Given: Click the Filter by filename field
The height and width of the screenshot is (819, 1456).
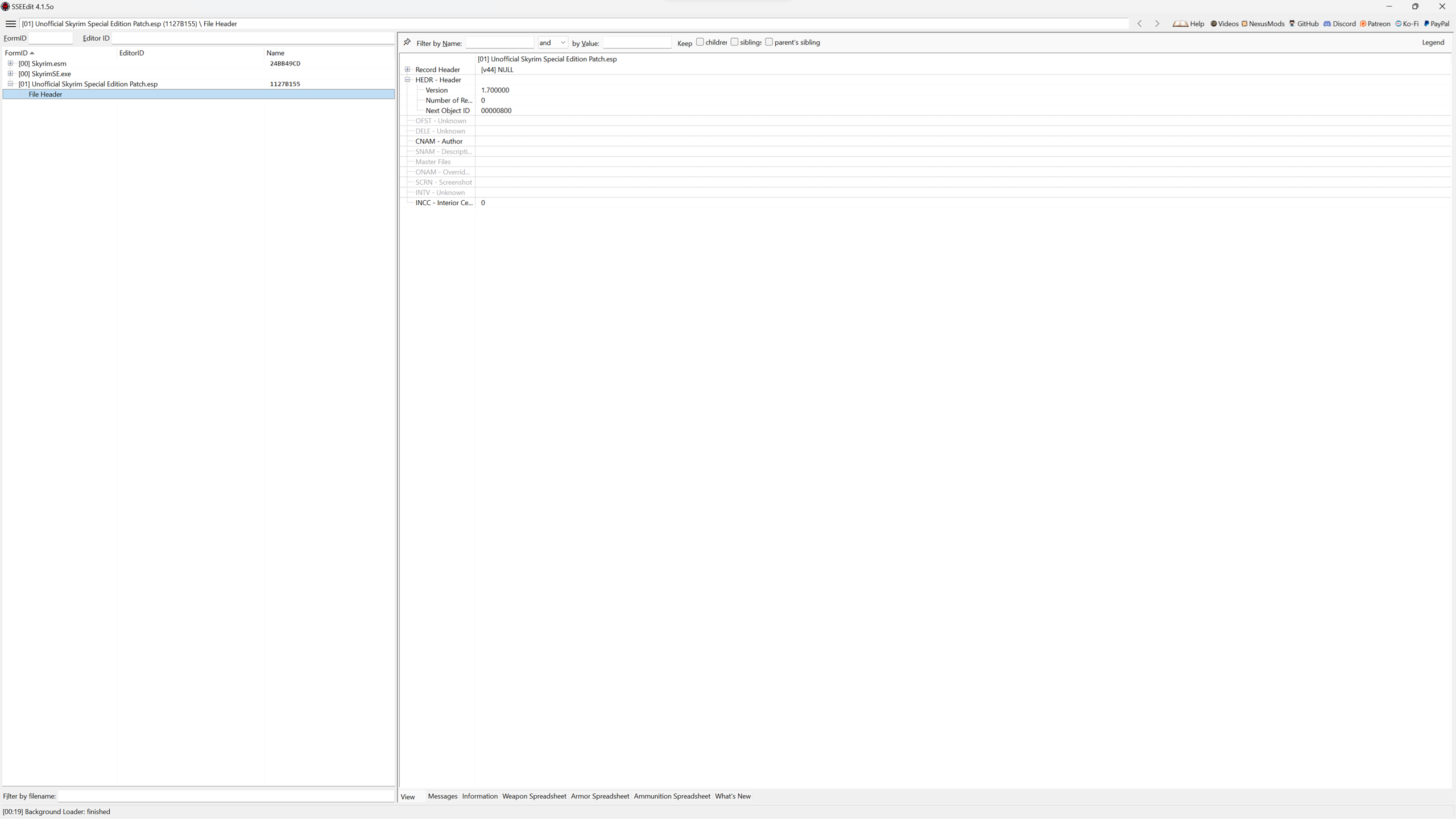Looking at the screenshot, I should (226, 796).
